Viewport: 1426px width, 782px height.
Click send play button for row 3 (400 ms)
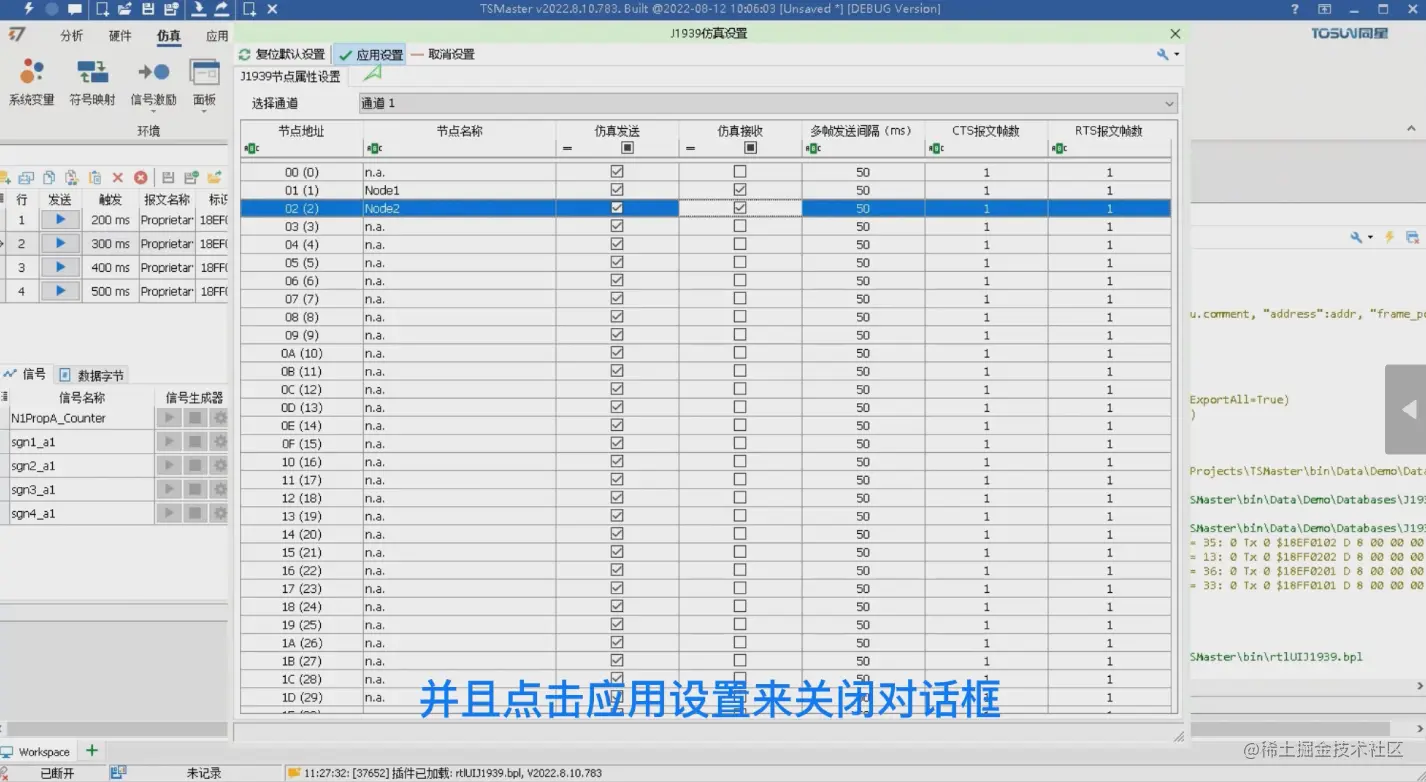[x=60, y=267]
